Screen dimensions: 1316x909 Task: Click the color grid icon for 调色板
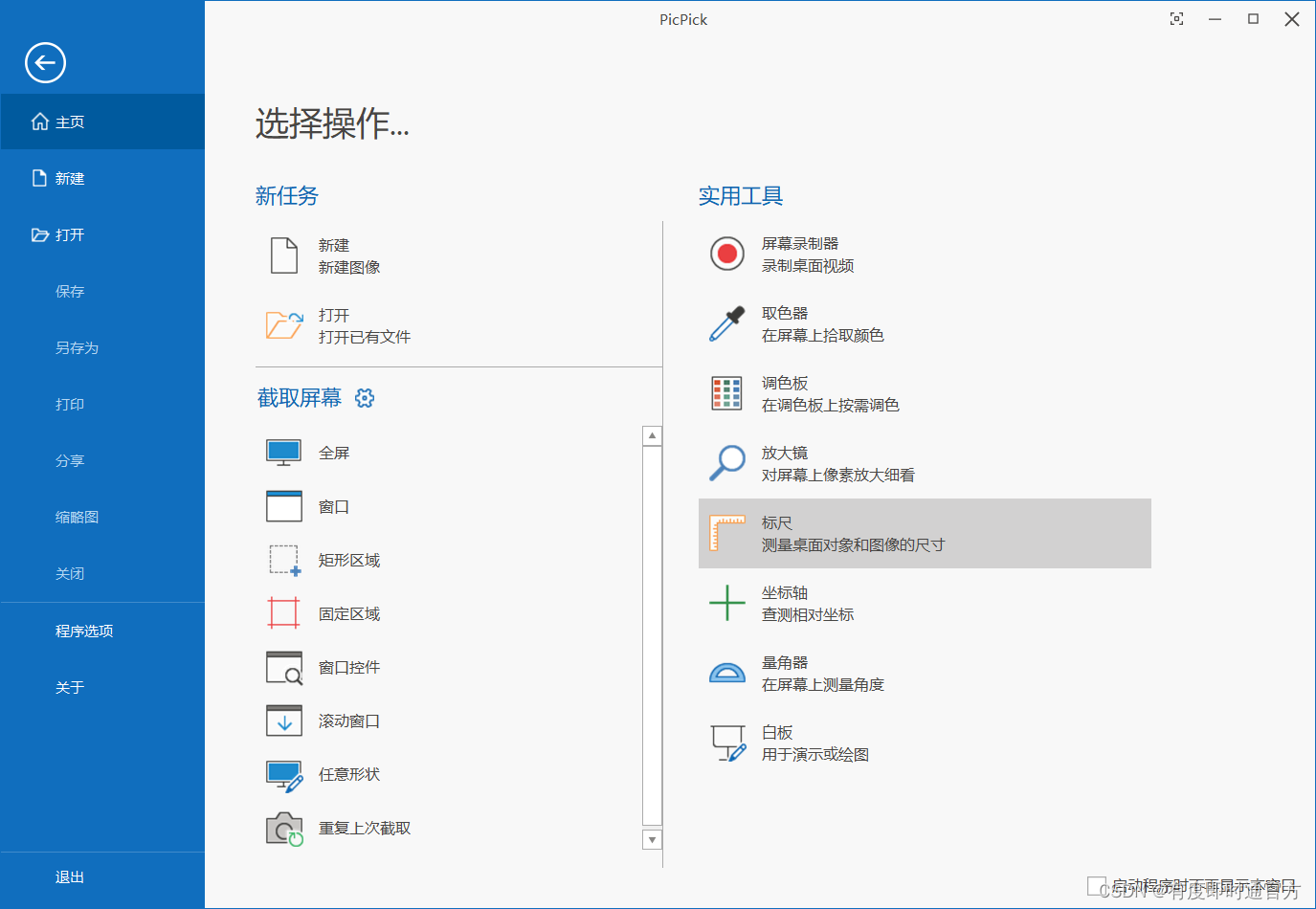click(x=727, y=393)
